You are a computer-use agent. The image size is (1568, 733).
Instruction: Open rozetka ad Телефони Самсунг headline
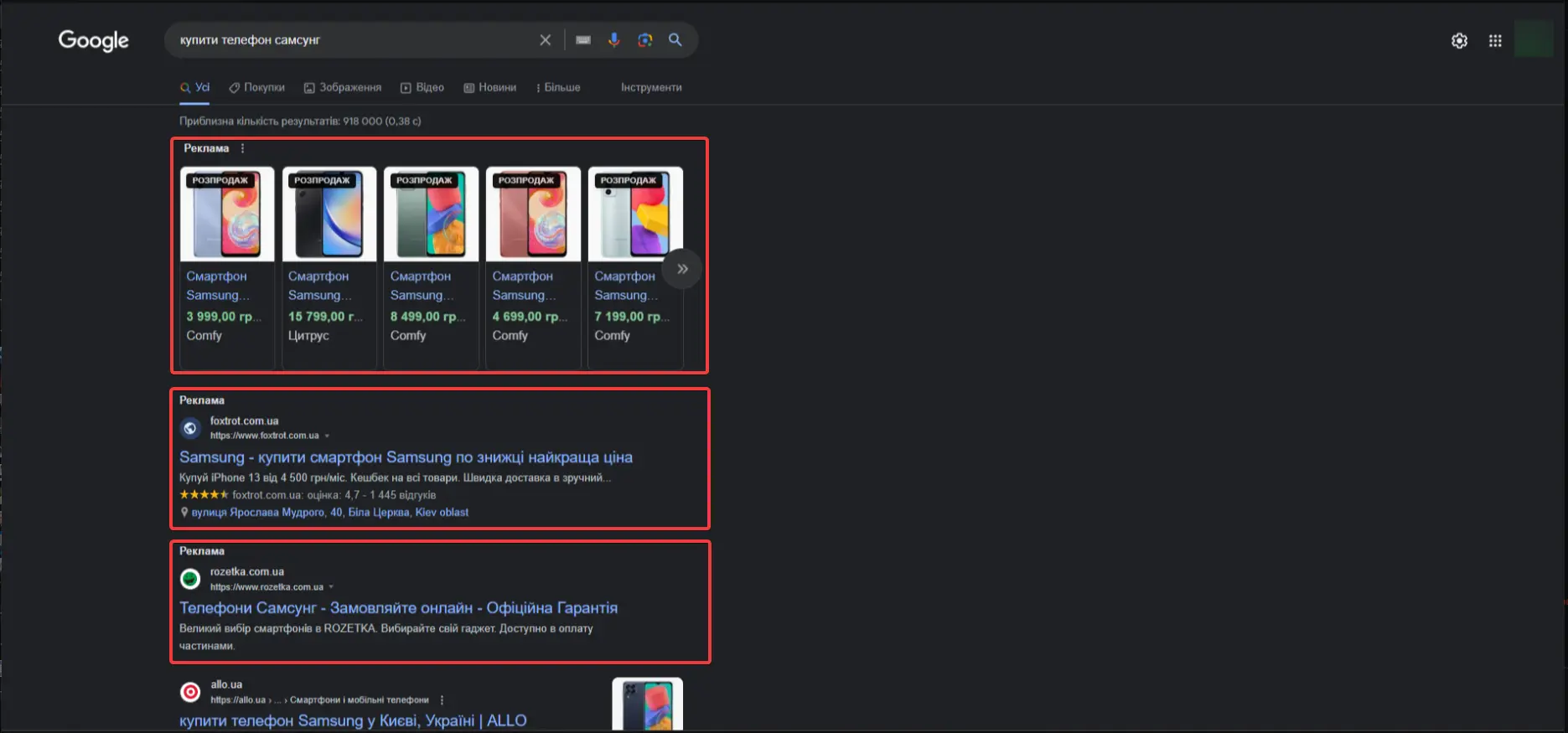click(398, 608)
